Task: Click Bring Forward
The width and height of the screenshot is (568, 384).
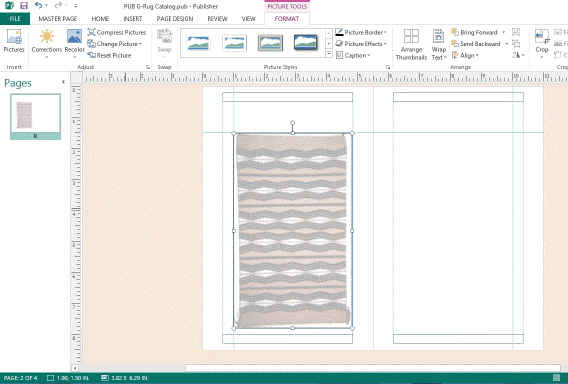Action: pyautogui.click(x=474, y=32)
